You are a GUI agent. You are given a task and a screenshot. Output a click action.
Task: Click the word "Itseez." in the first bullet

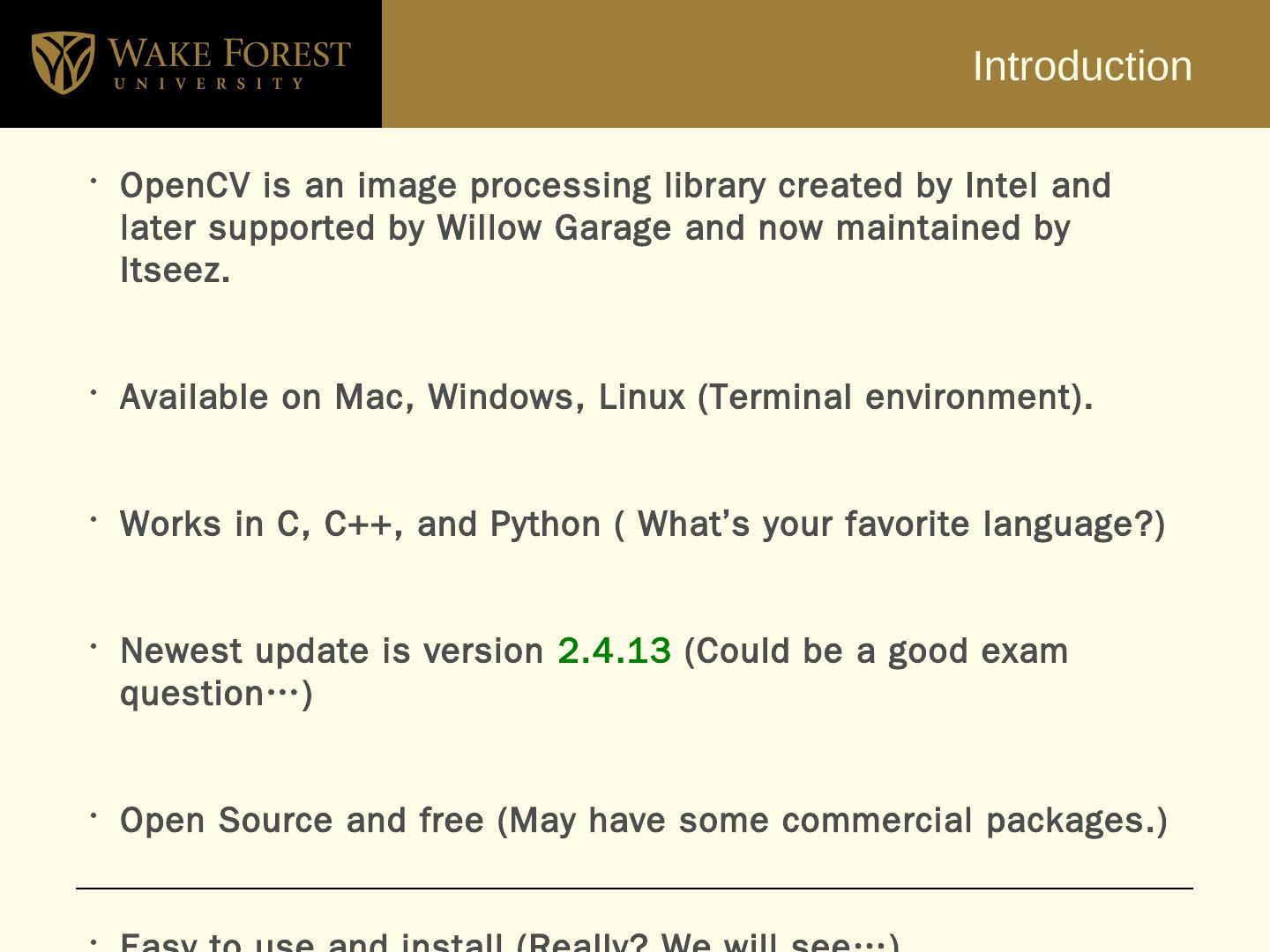point(175,270)
